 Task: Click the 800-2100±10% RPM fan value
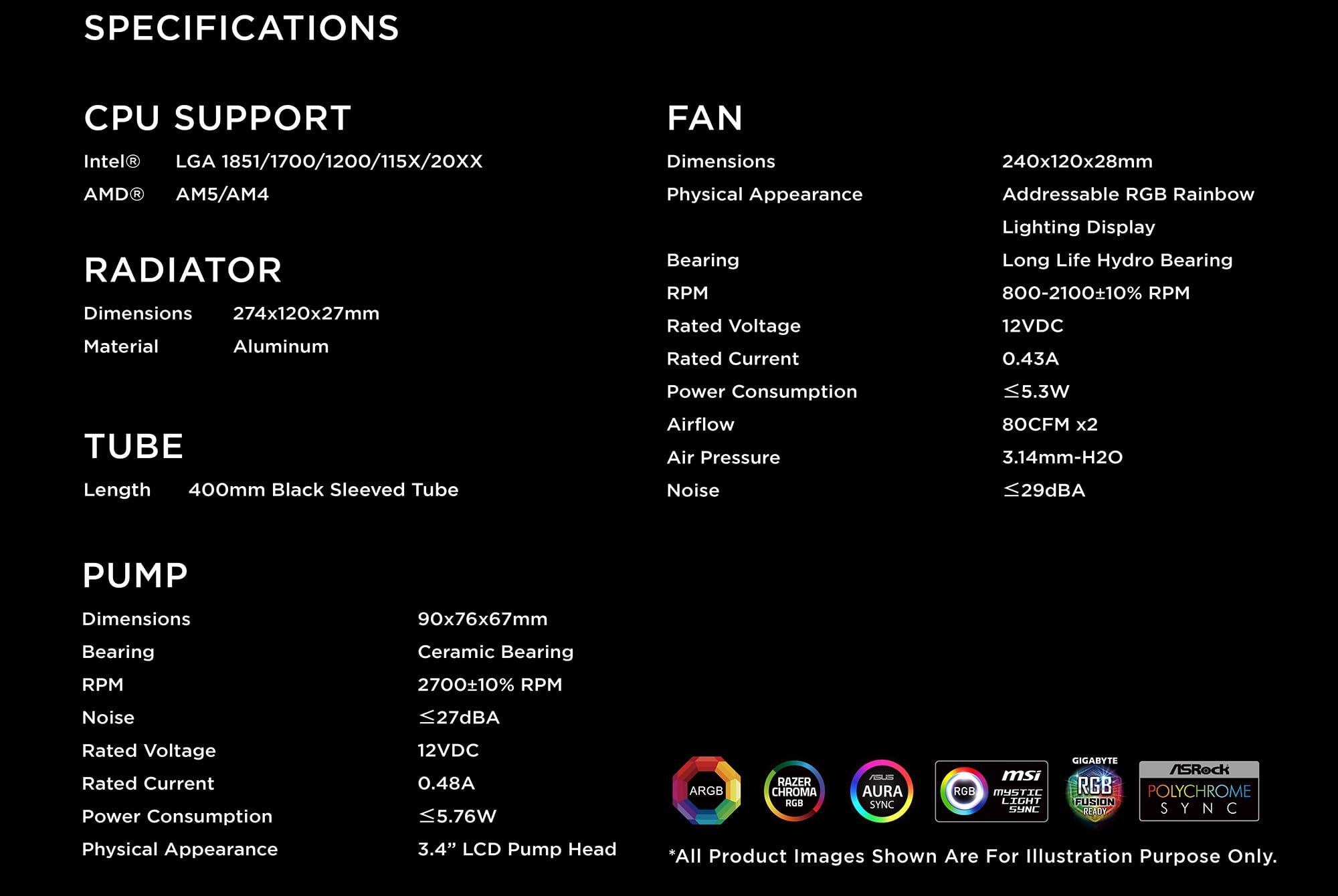click(1096, 293)
